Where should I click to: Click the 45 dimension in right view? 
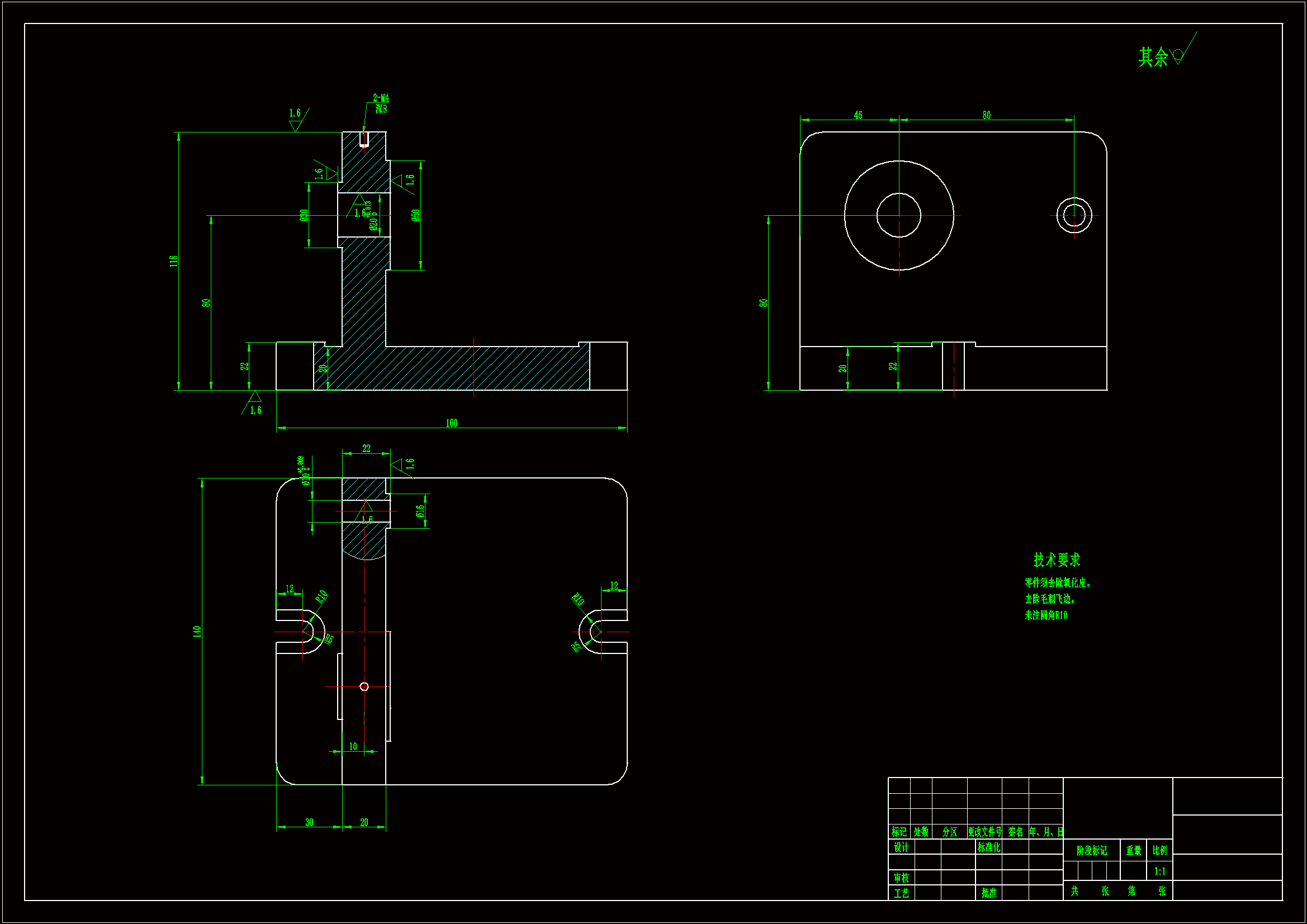tap(858, 115)
